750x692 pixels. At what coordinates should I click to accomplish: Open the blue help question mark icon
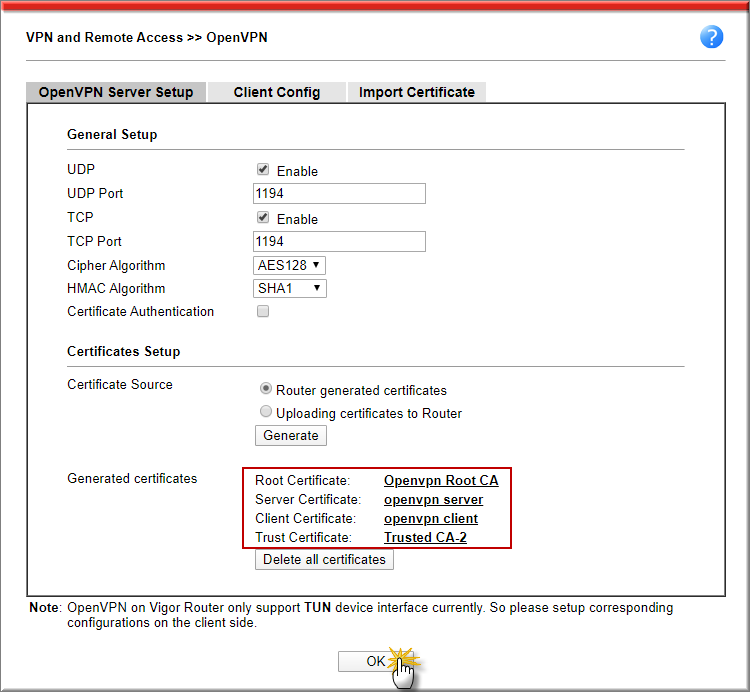point(711,37)
